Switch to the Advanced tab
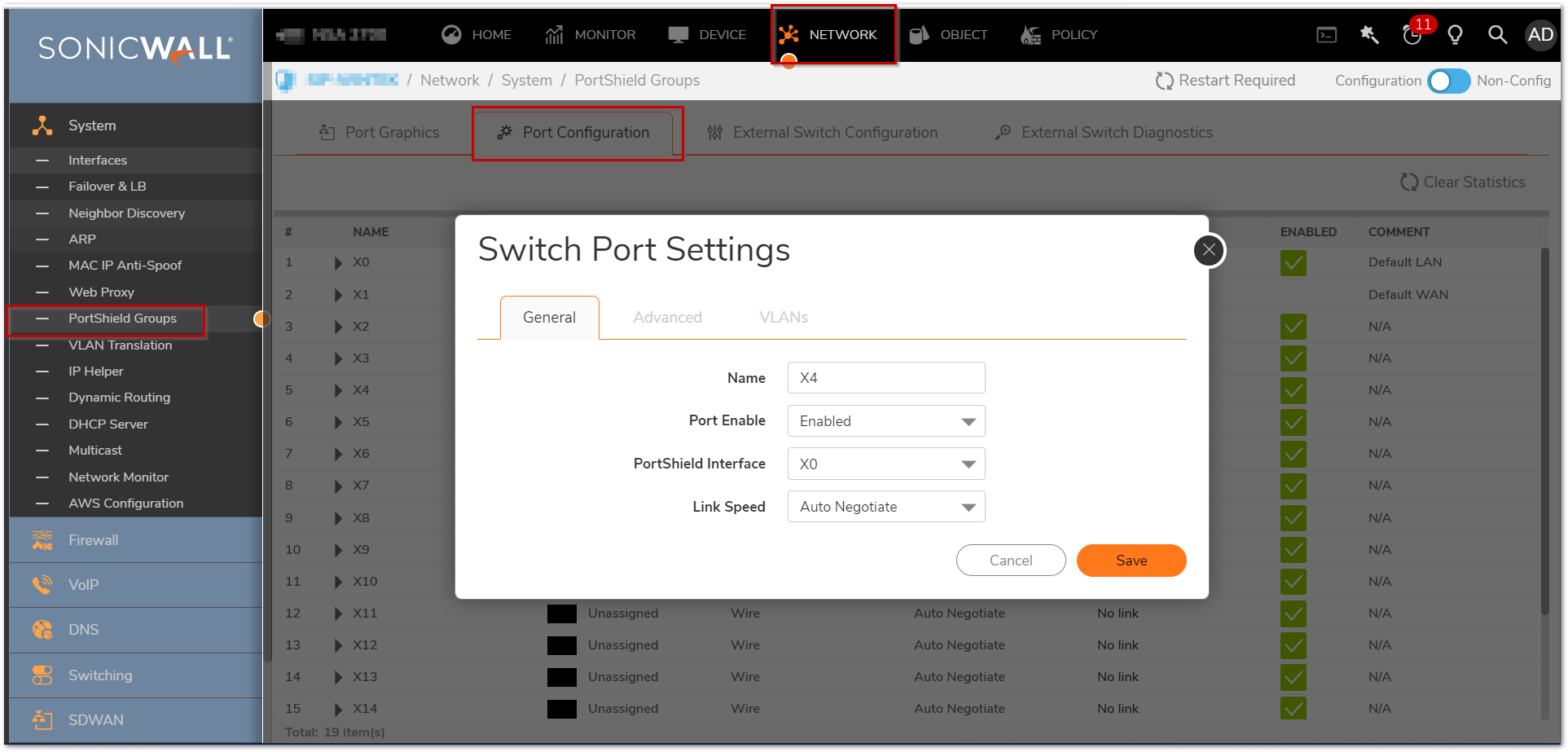 point(667,317)
